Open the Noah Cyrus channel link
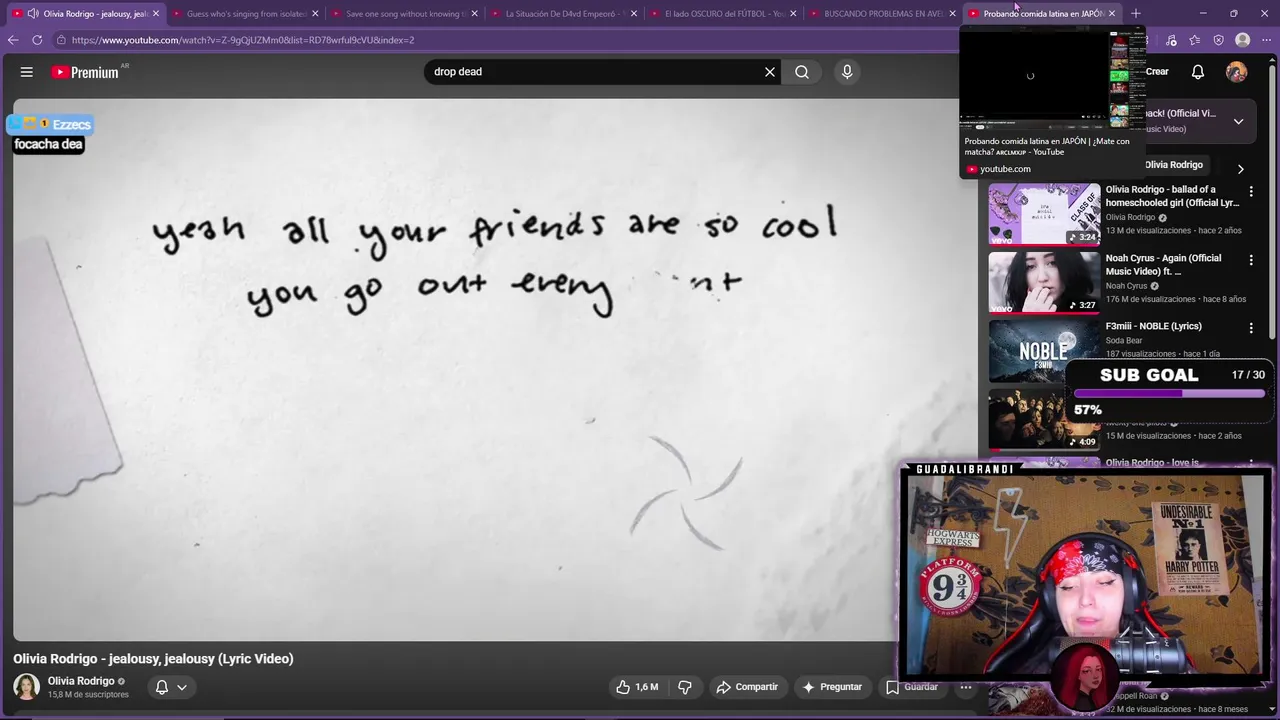 click(1126, 286)
